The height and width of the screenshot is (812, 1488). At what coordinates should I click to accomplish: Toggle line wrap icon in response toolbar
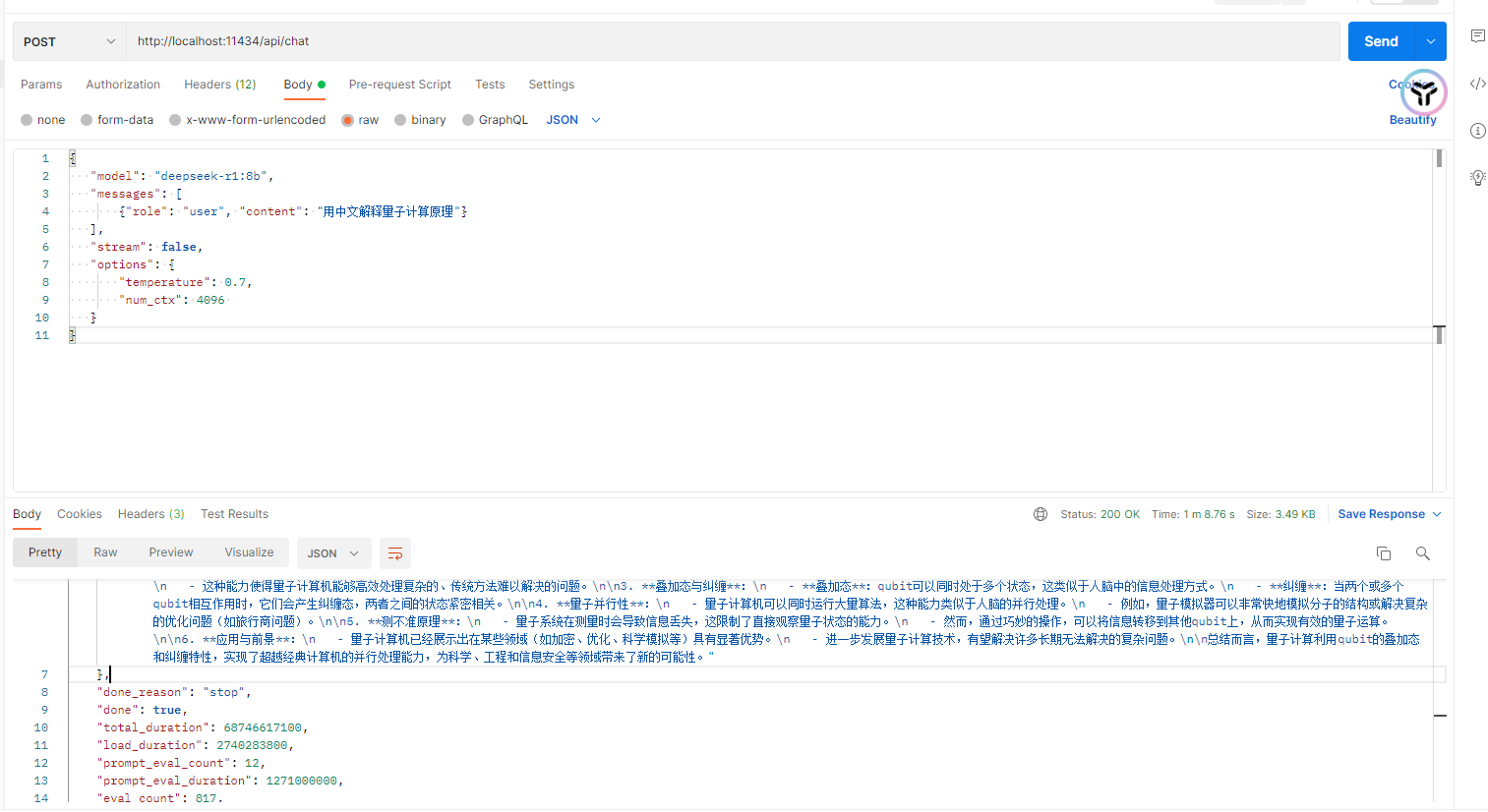tap(395, 553)
